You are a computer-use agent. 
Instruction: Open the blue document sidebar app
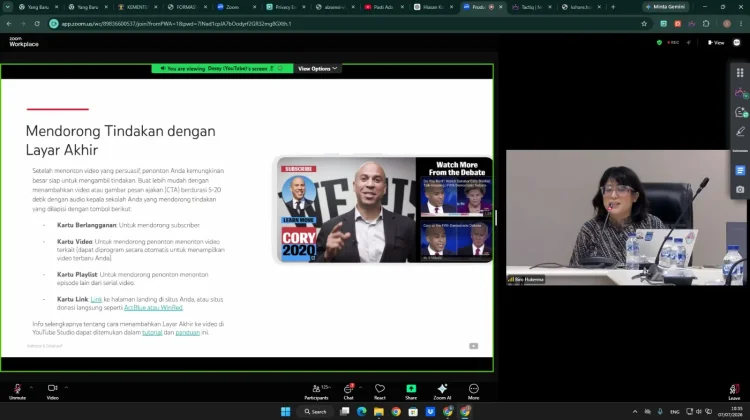pos(740,170)
